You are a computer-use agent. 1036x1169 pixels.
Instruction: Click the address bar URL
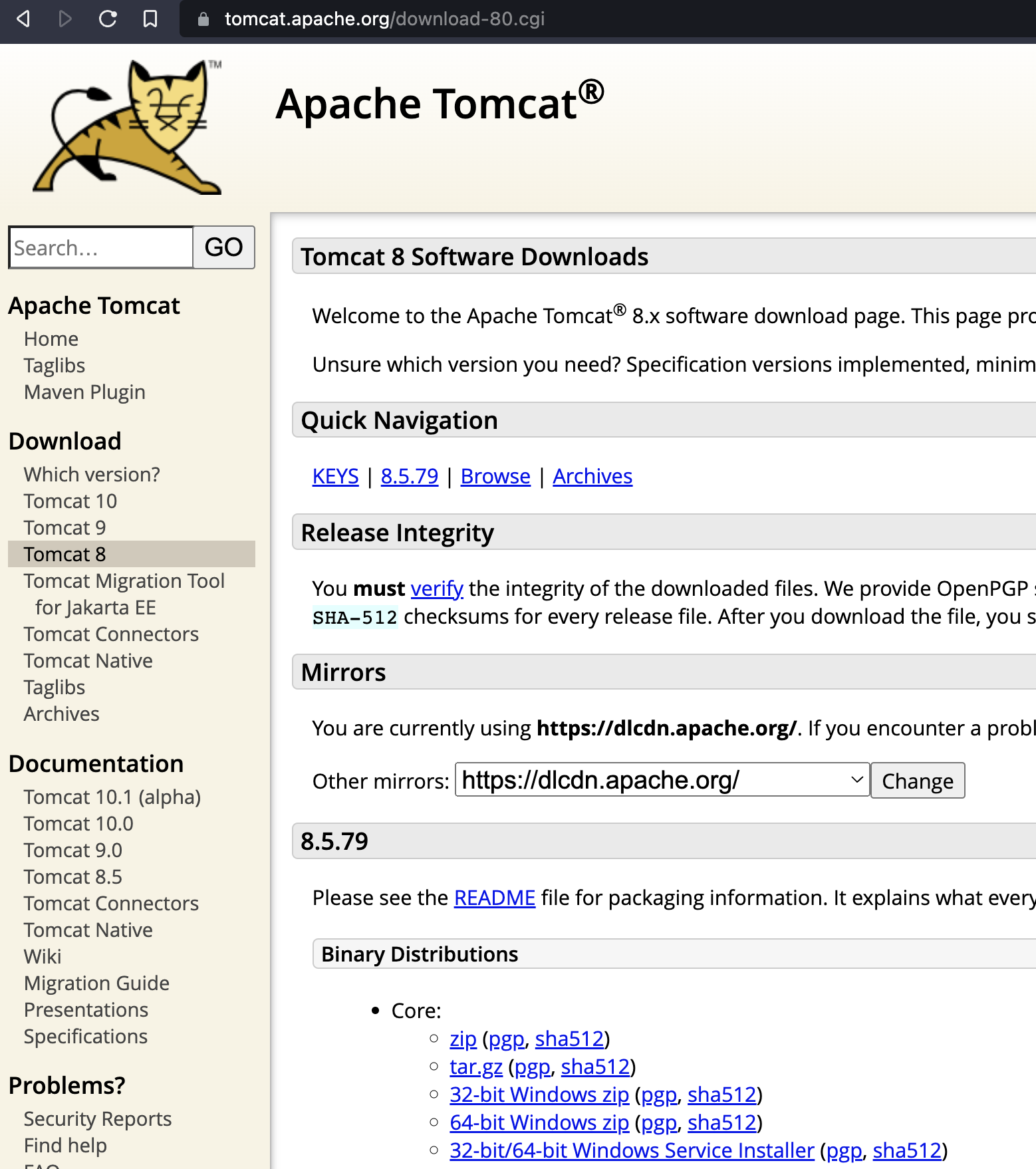coord(384,19)
